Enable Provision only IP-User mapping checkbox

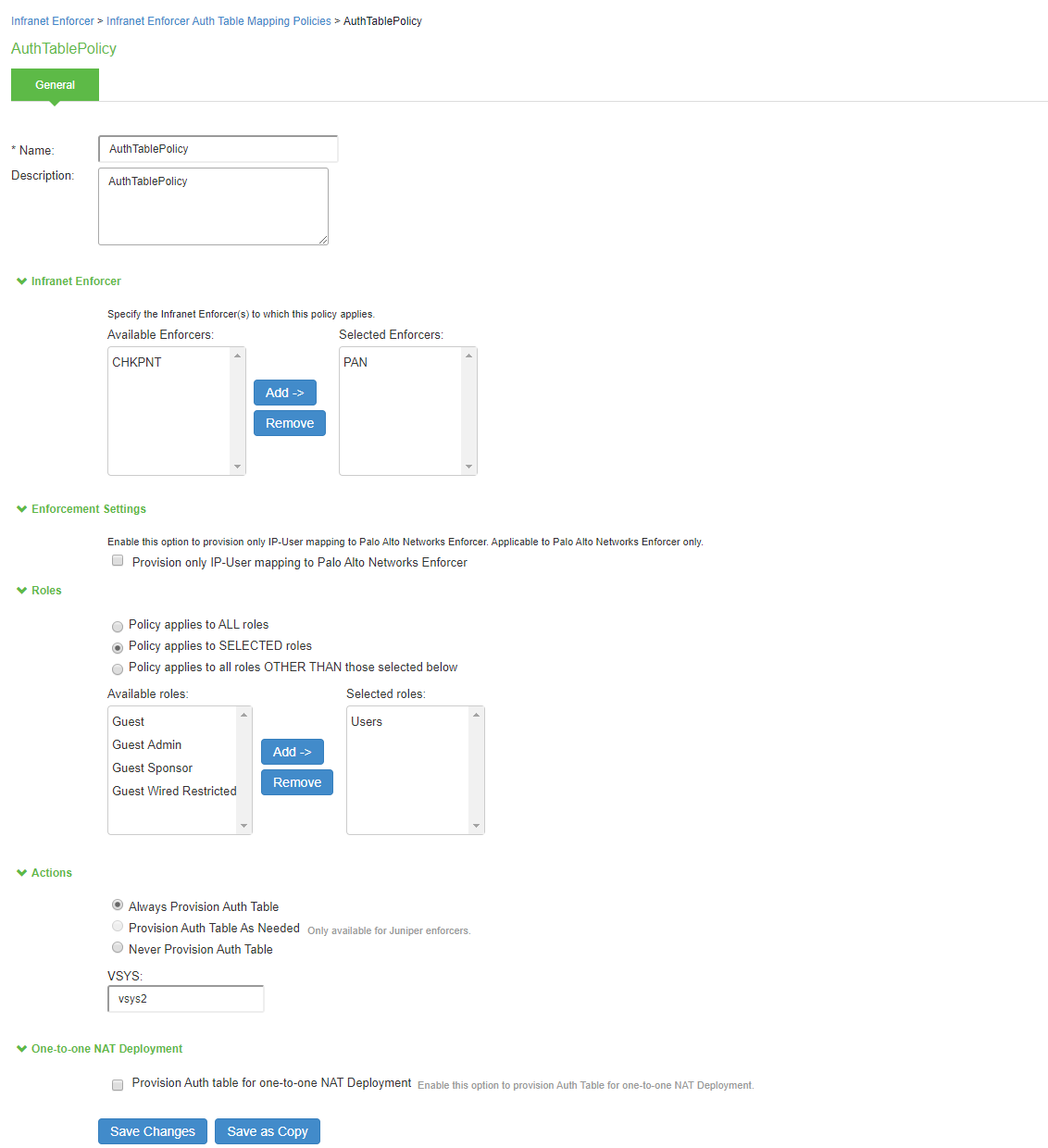[118, 560]
